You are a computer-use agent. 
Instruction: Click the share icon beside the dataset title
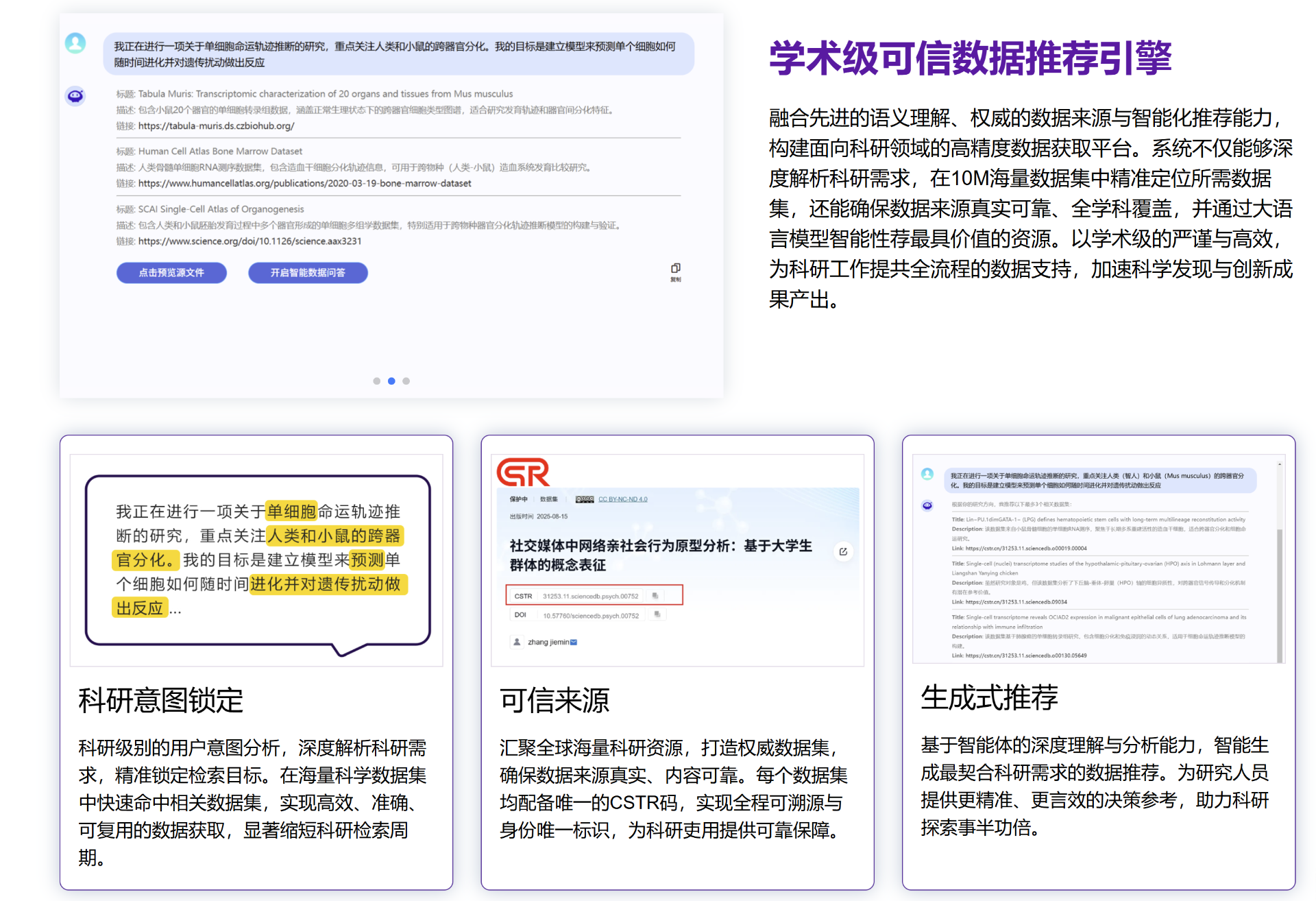(843, 551)
